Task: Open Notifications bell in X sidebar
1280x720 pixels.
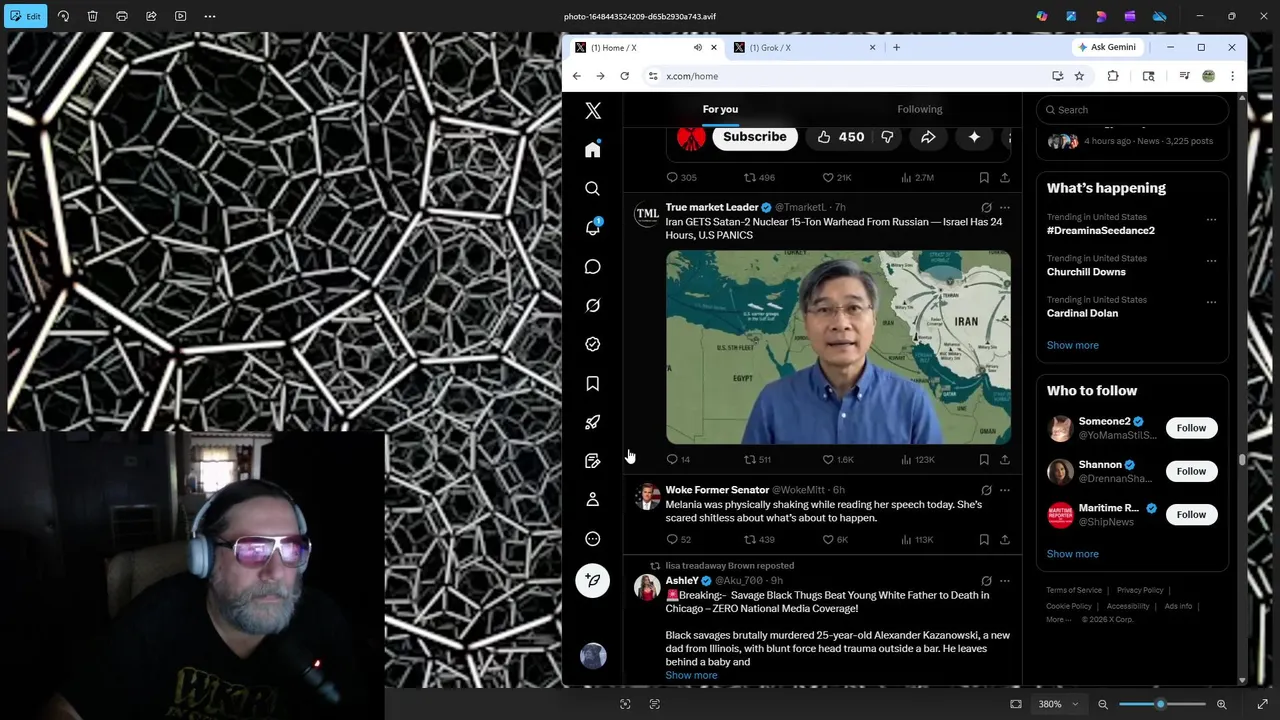Action: coord(593,227)
